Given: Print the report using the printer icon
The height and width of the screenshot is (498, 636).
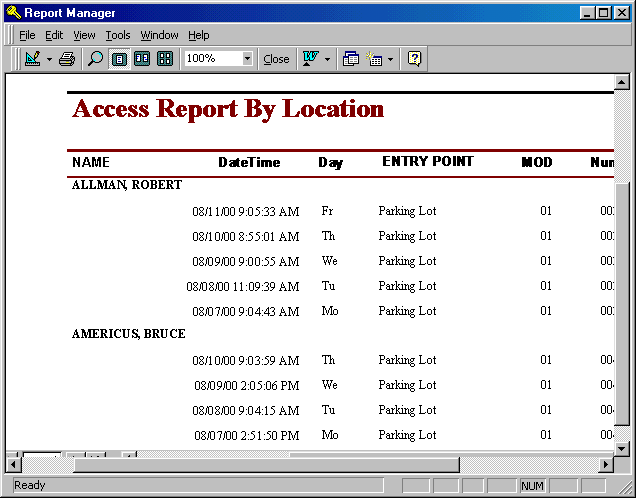Looking at the screenshot, I should tap(67, 59).
